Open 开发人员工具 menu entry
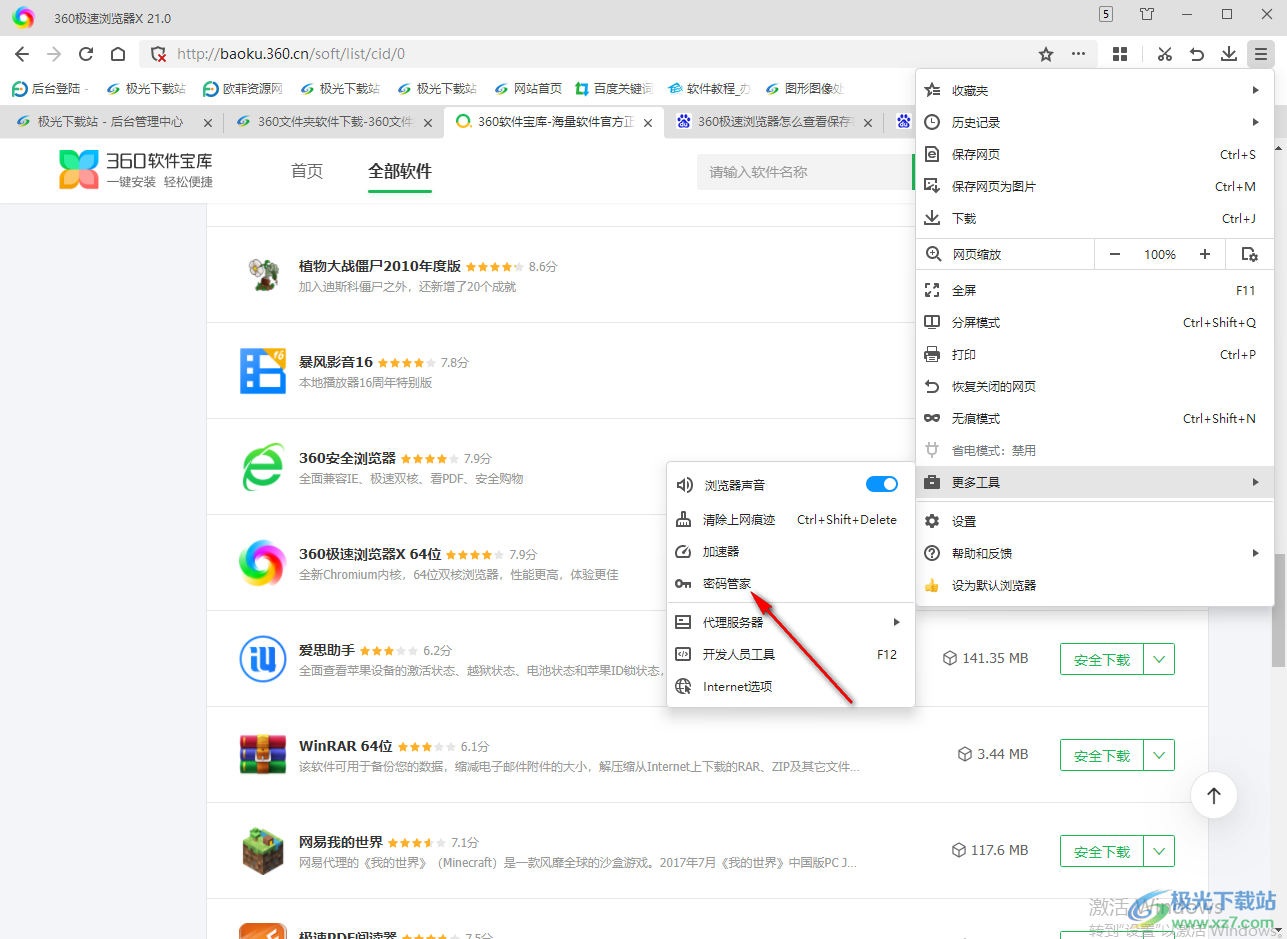This screenshot has width=1287, height=939. point(791,654)
